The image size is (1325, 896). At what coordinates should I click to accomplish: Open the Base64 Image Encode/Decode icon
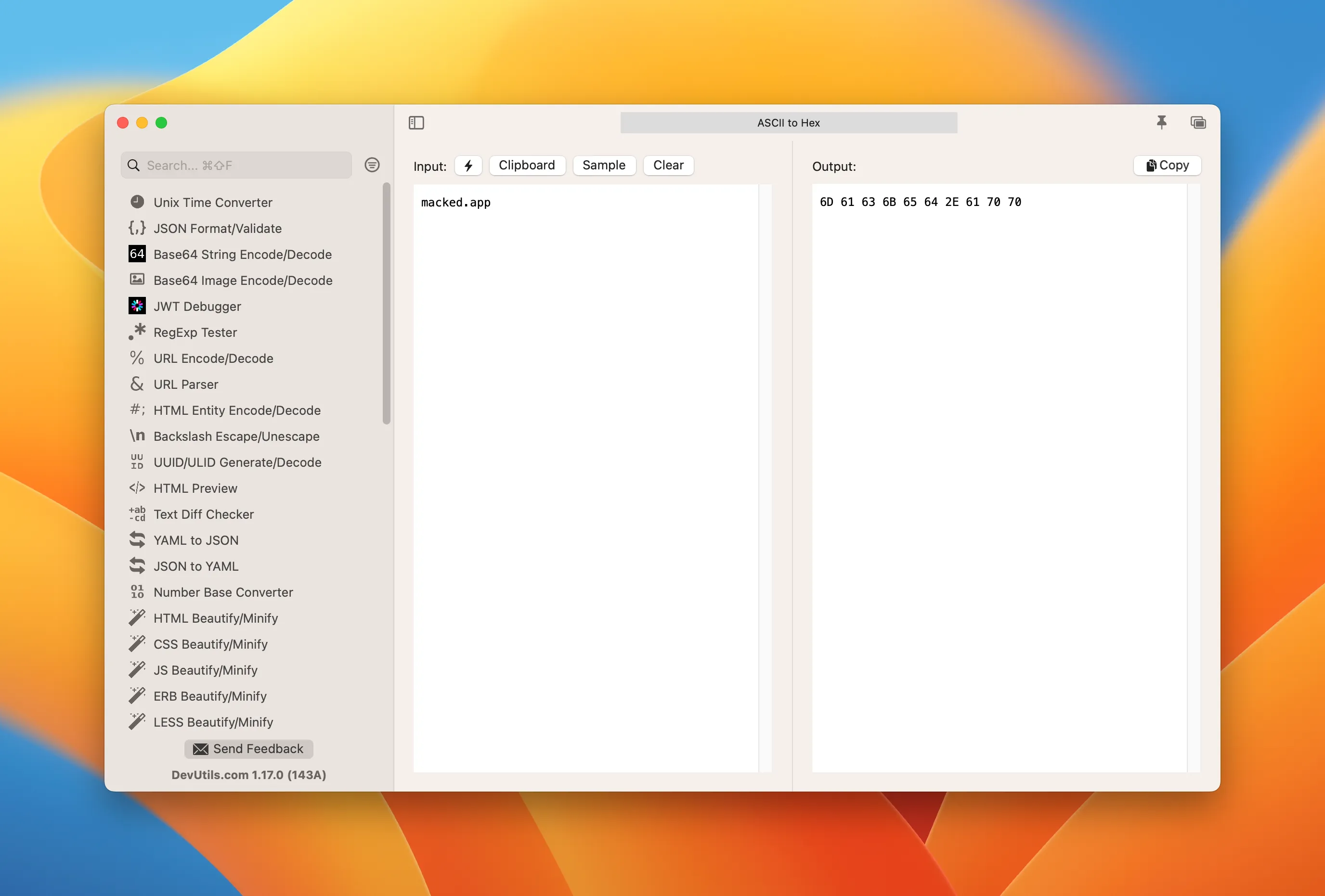point(137,279)
